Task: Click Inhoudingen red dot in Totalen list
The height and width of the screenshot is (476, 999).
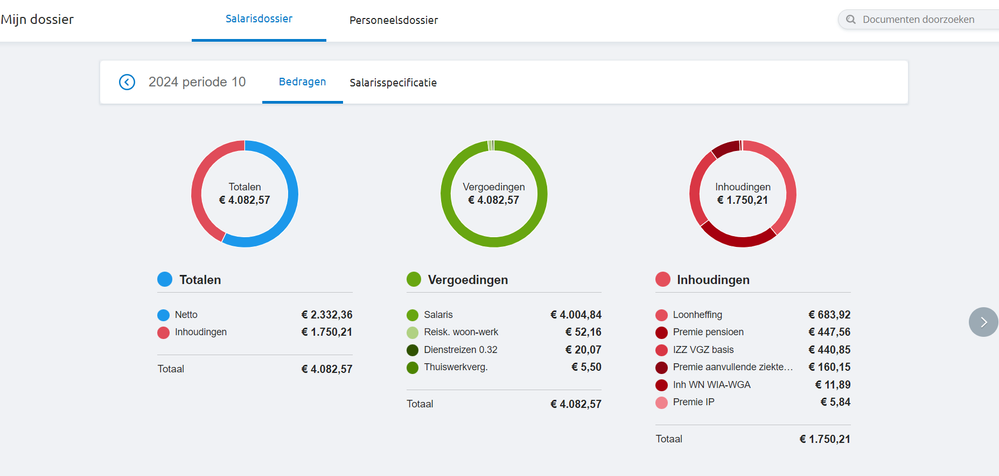Action: [x=164, y=332]
